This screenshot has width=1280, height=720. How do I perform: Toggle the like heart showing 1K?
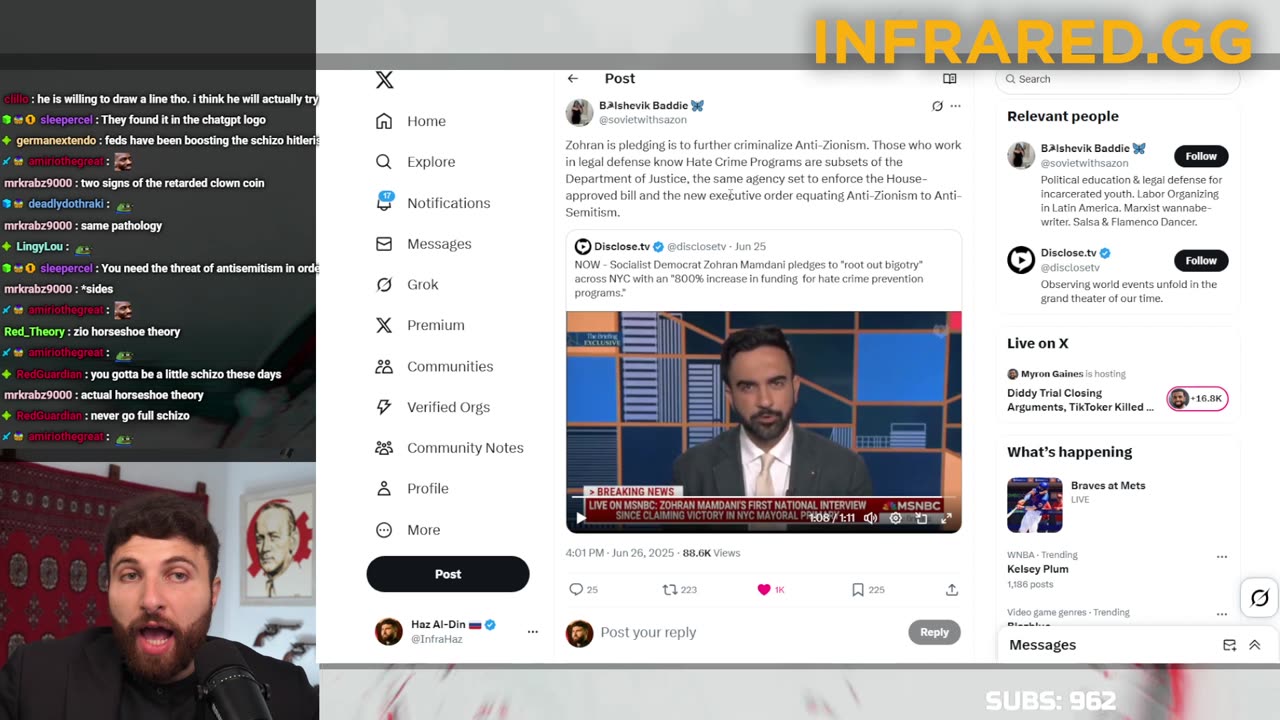tap(764, 590)
